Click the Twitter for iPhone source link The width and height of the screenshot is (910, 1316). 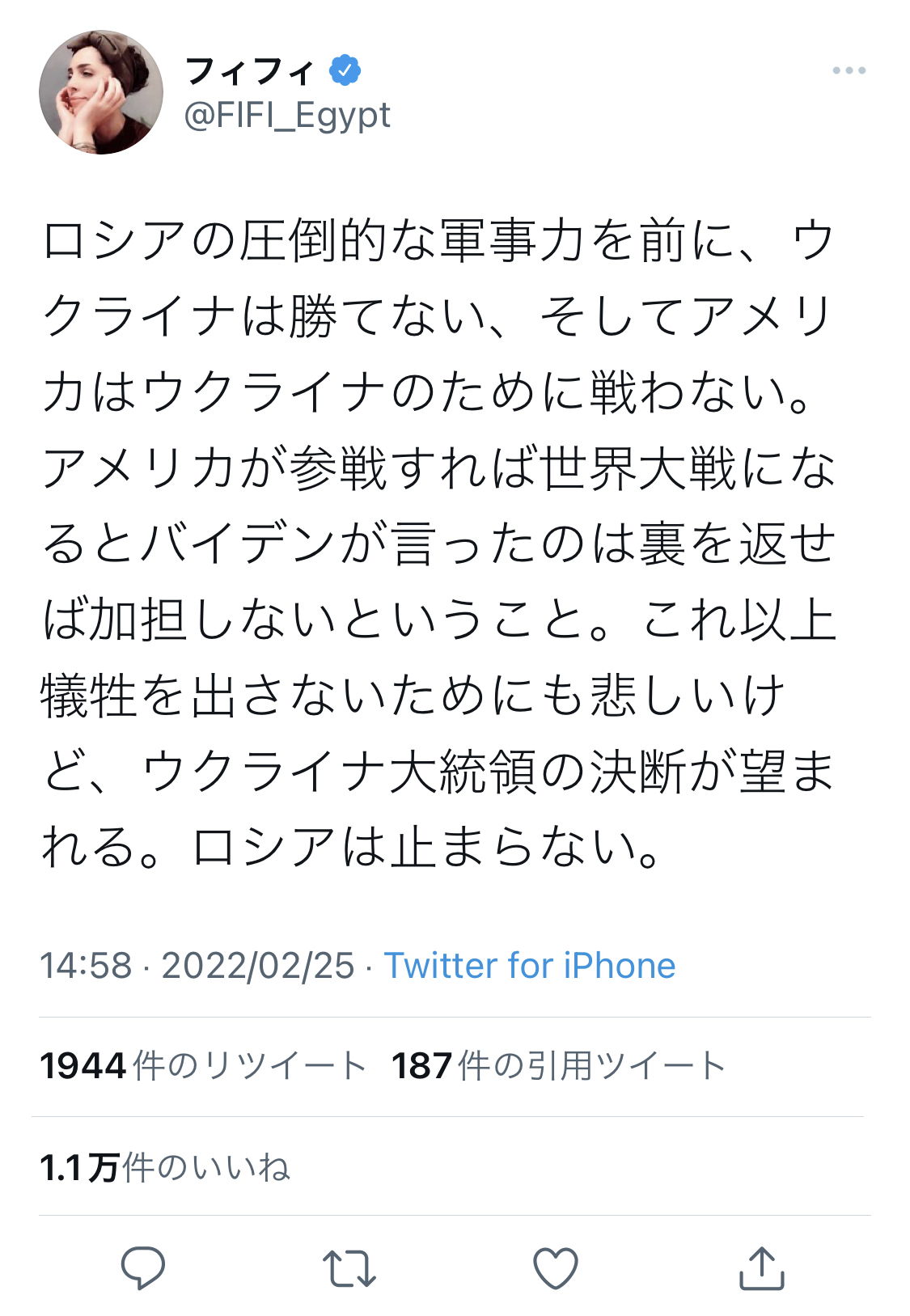pyautogui.click(x=530, y=965)
